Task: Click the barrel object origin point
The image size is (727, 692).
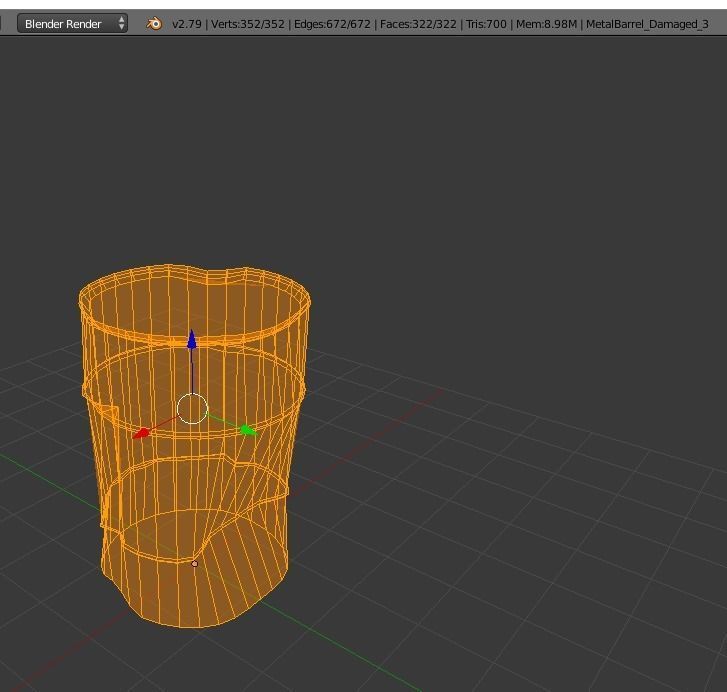Action: tap(195, 564)
